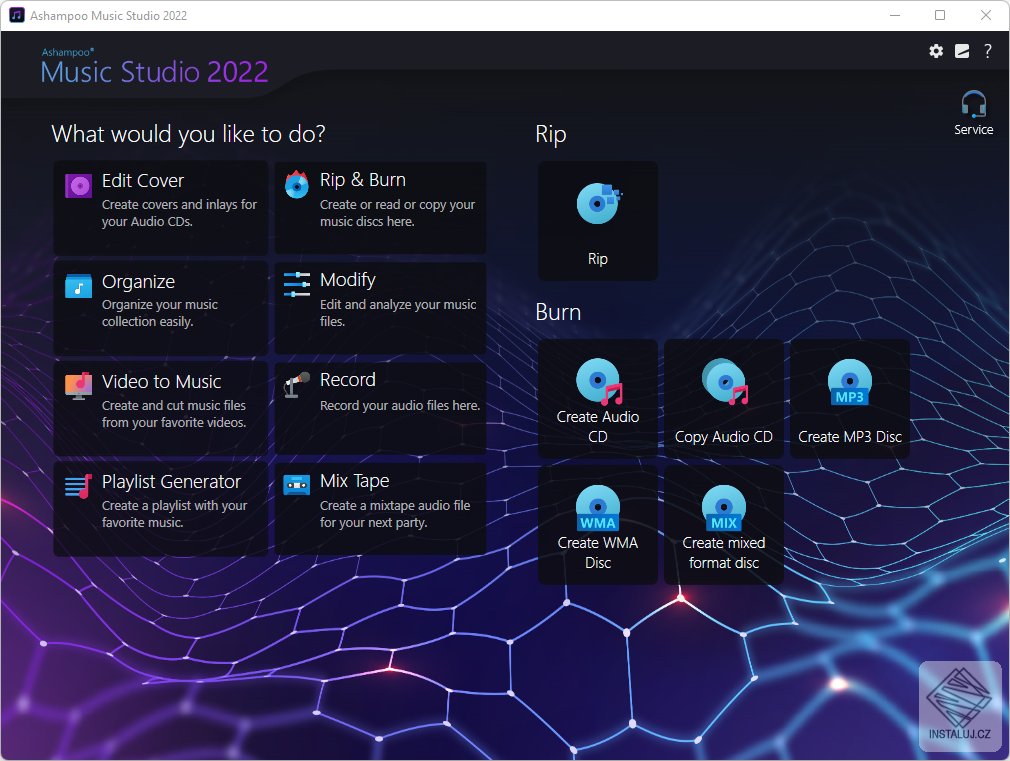Click 'Create a mixtape audio file' description
This screenshot has height=761, width=1010.
pyautogui.click(x=395, y=506)
